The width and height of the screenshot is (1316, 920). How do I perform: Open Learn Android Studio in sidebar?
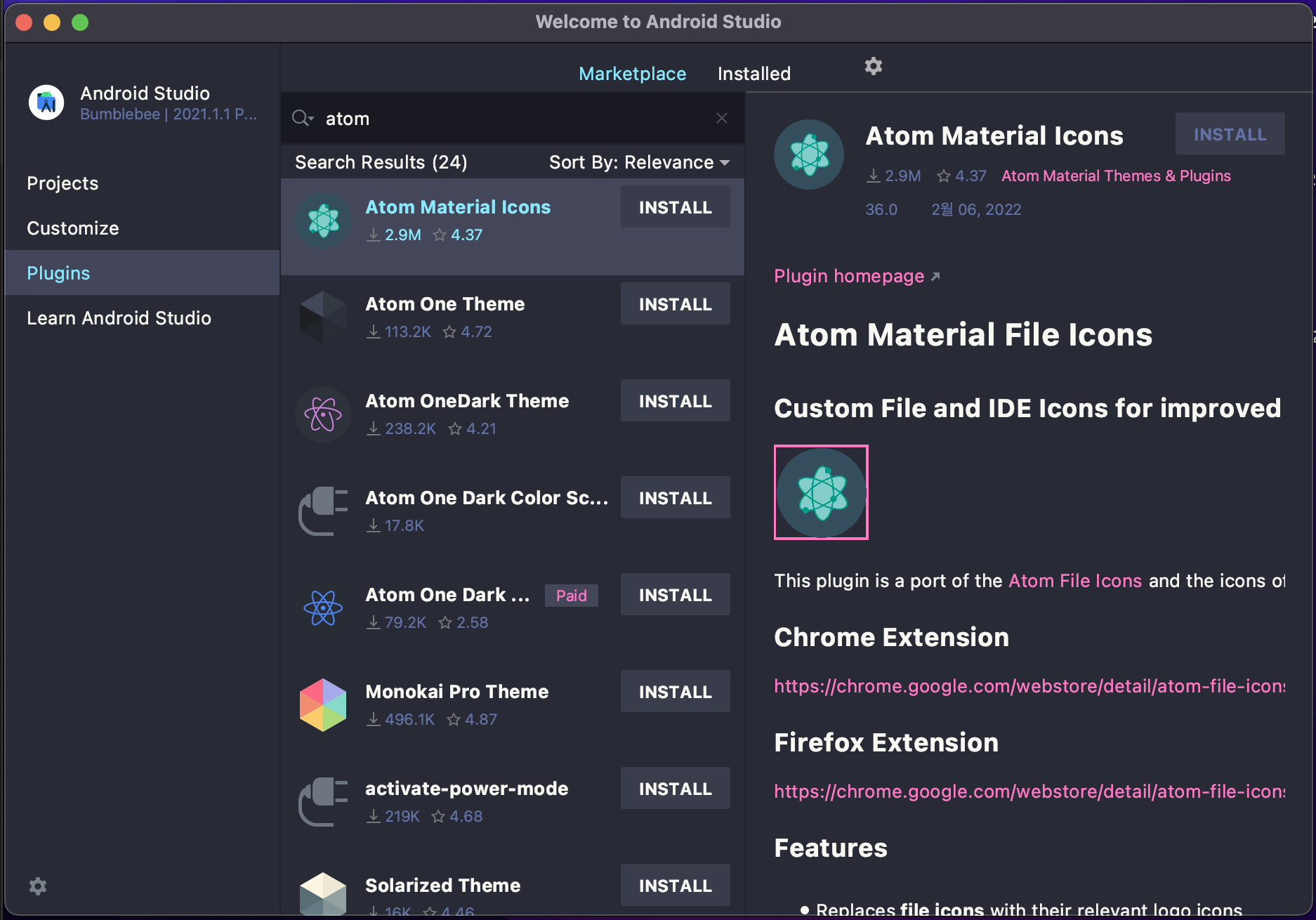[143, 318]
